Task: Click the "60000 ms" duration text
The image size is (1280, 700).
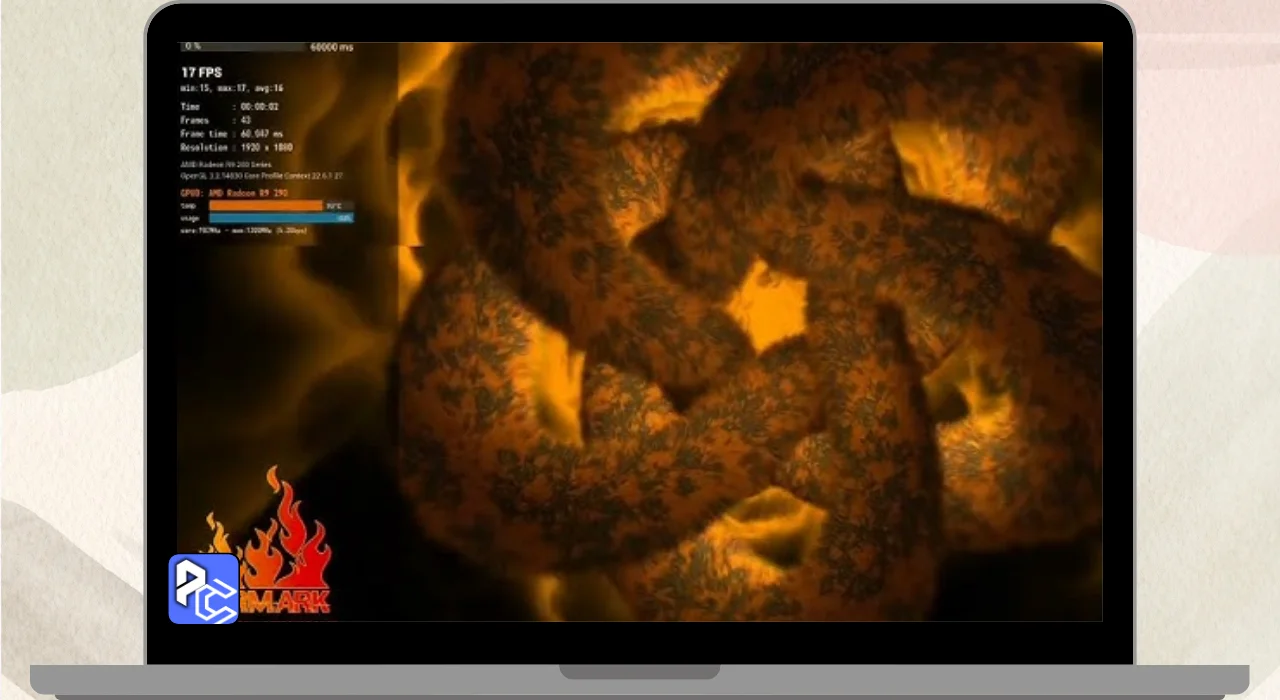Action: point(332,46)
